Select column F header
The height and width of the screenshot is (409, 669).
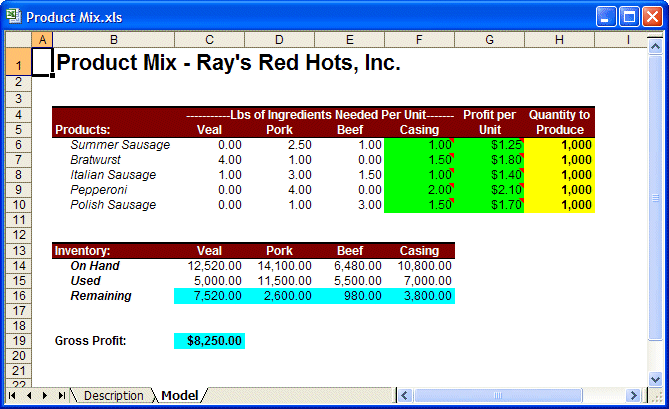click(x=419, y=40)
